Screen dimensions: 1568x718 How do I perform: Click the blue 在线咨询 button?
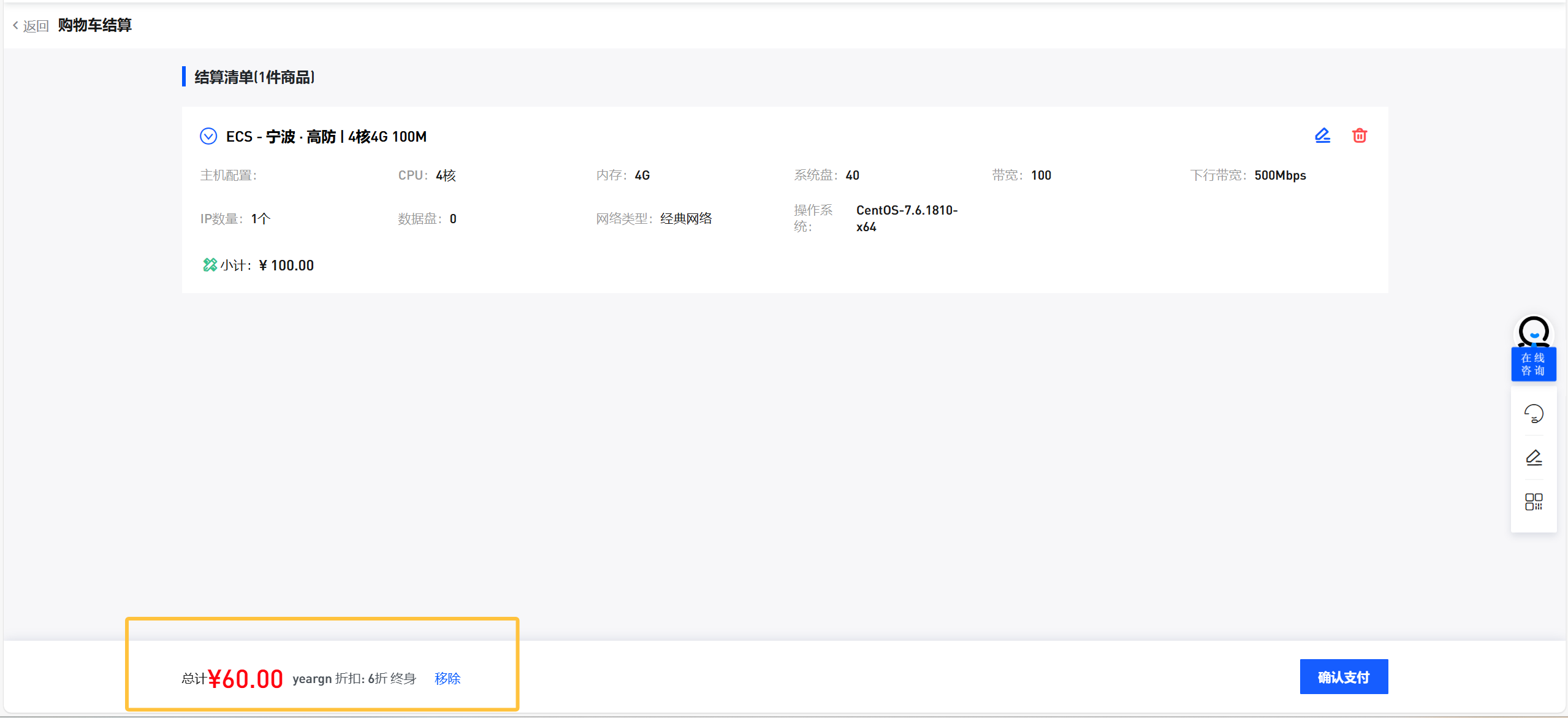click(x=1533, y=364)
